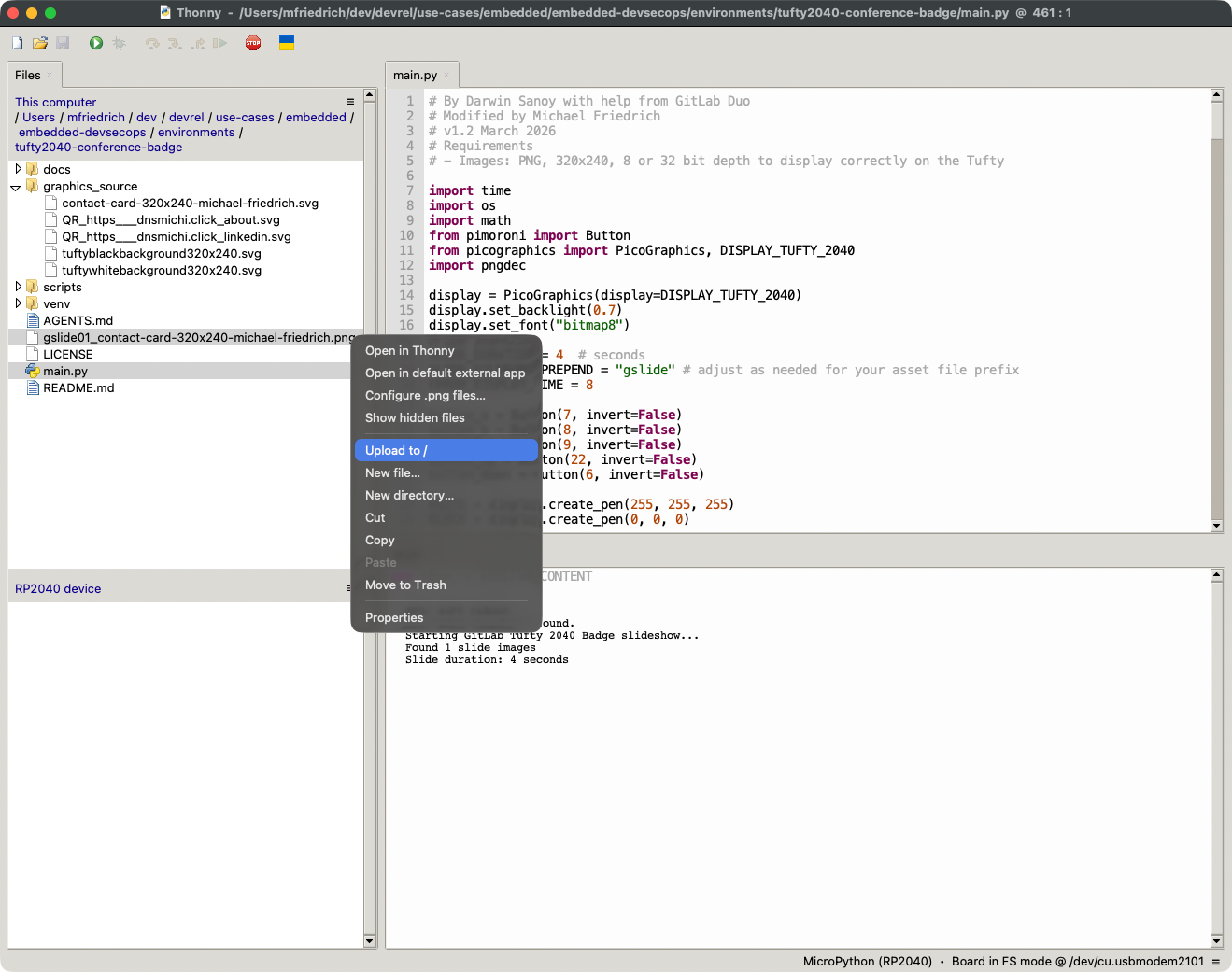Image resolution: width=1232 pixels, height=972 pixels.
Task: Collapse the graphics_source folder
Action: pos(16,187)
